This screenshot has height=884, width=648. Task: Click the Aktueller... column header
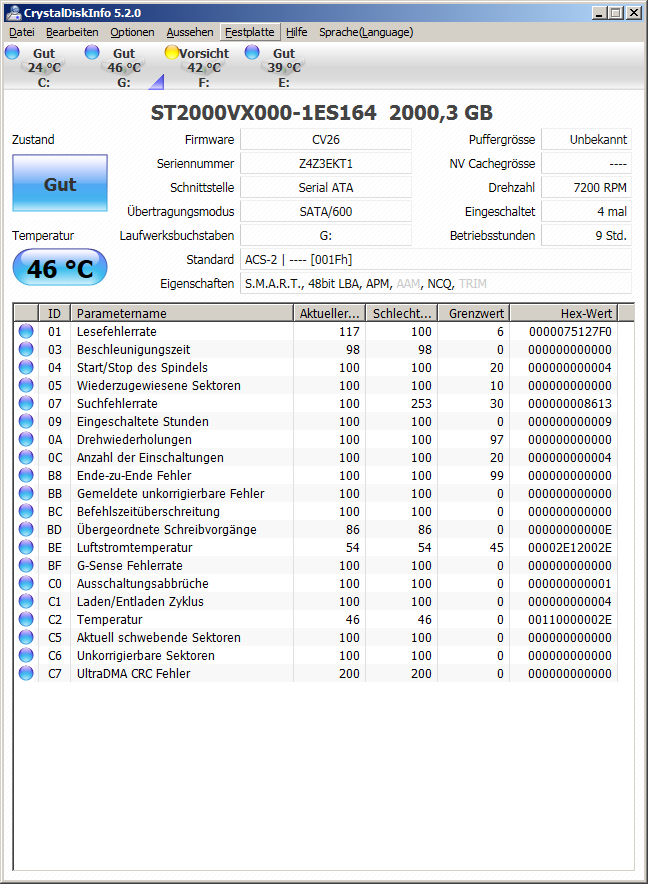point(329,313)
